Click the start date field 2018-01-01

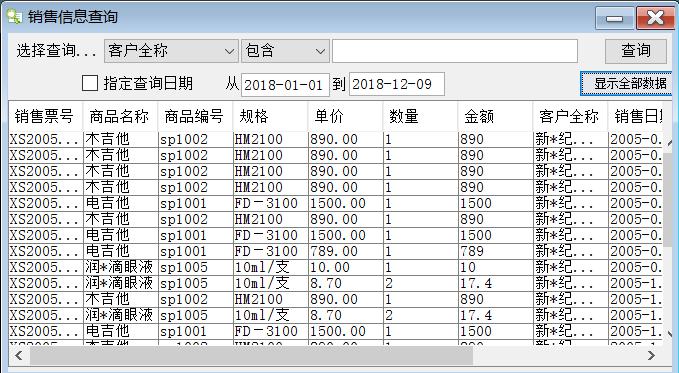coord(285,84)
